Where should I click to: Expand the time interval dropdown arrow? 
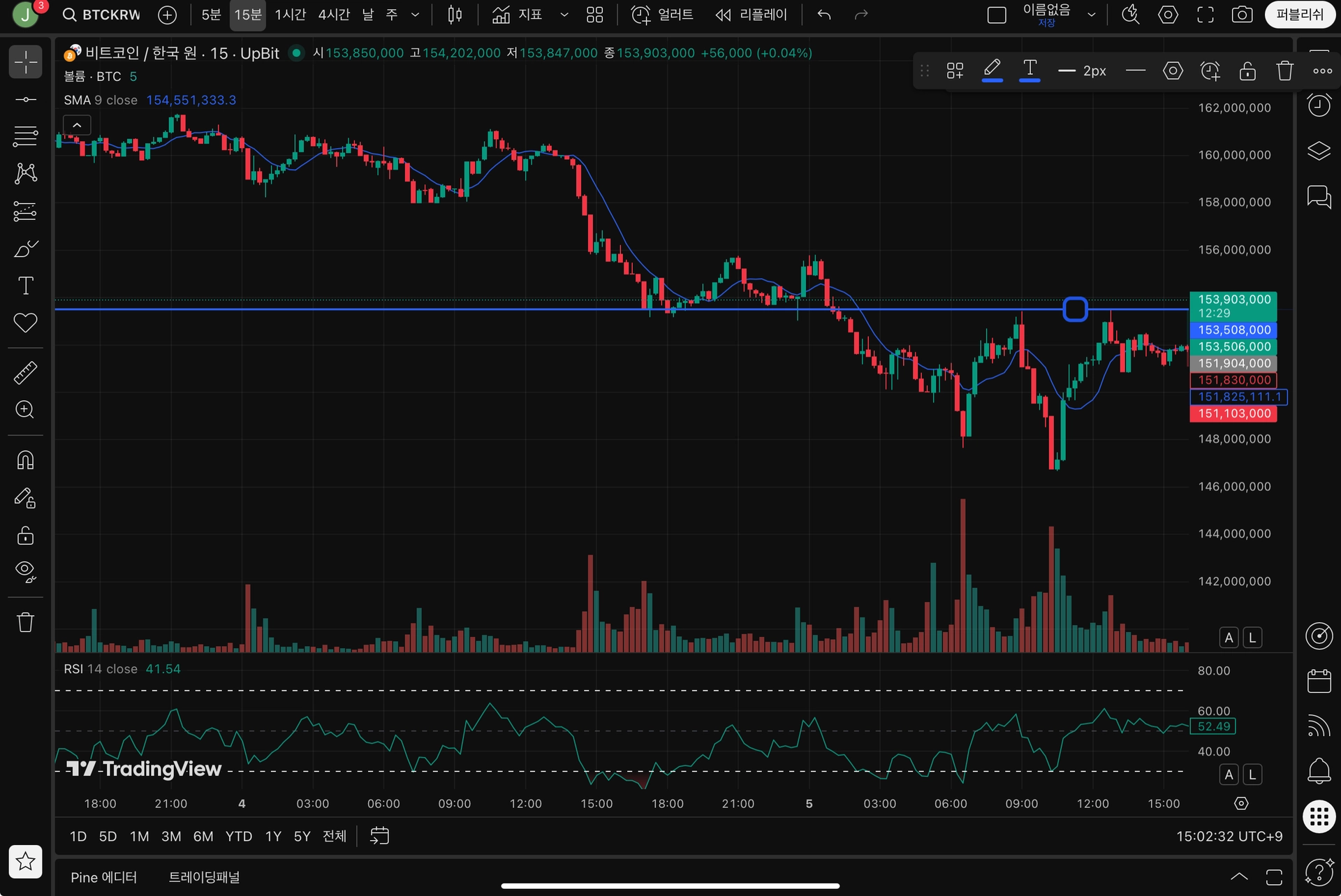pos(415,15)
